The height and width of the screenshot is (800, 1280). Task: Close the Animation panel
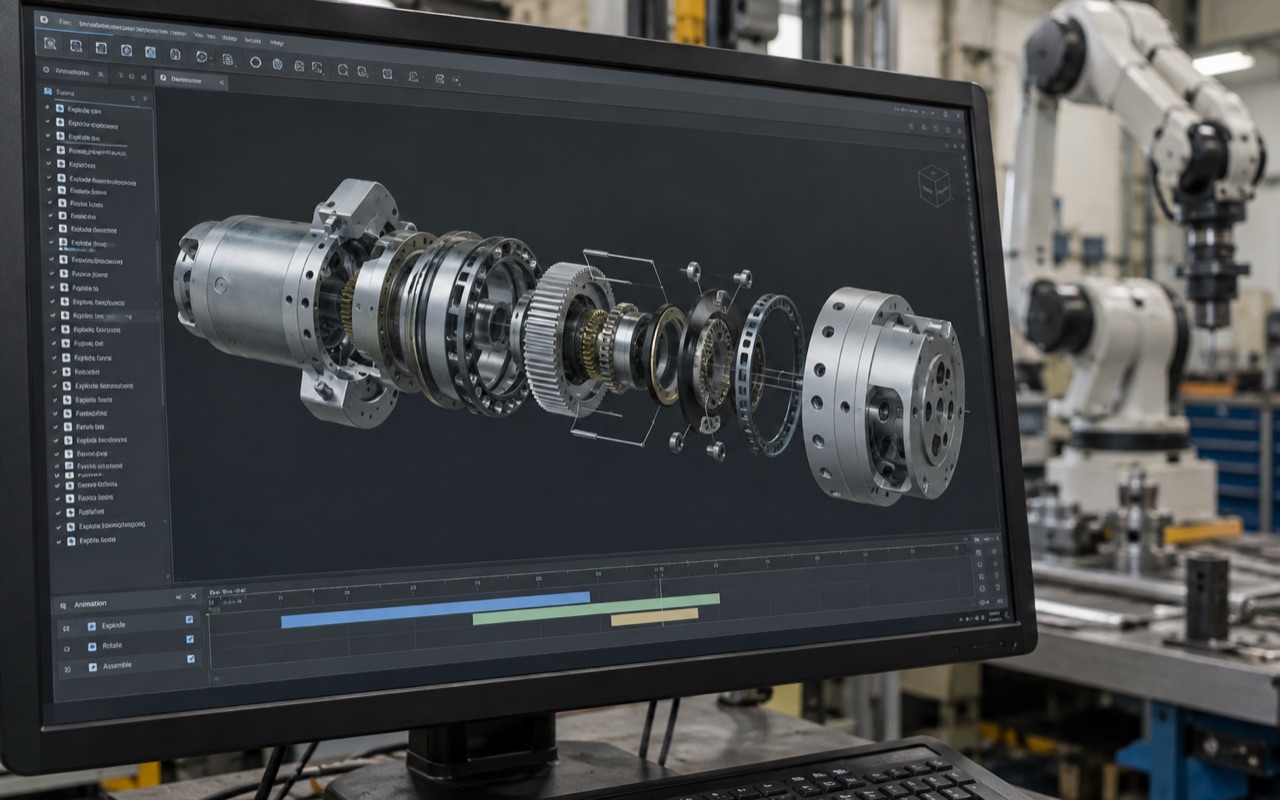[x=194, y=596]
